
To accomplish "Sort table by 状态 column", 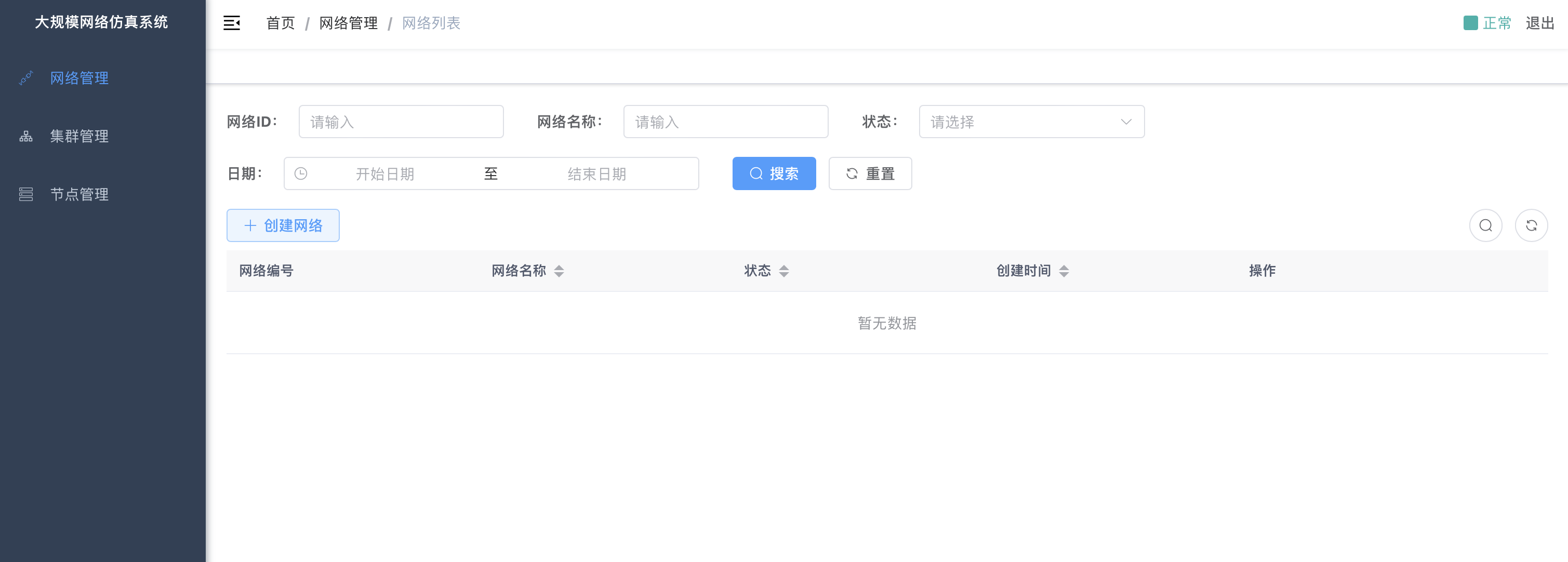I will point(784,271).
